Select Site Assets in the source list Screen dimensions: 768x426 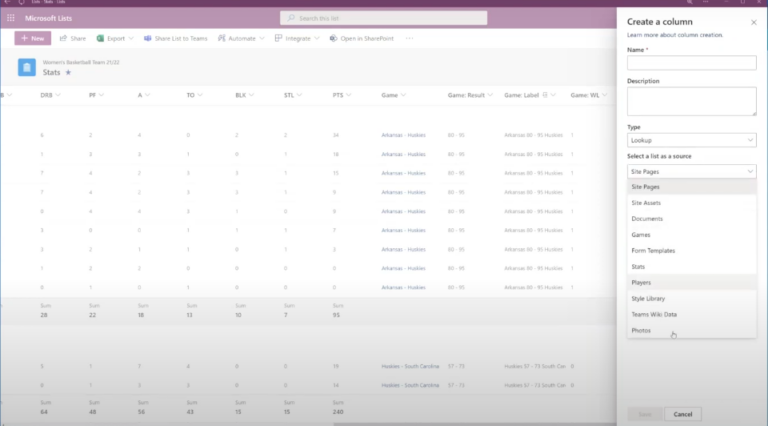692,203
